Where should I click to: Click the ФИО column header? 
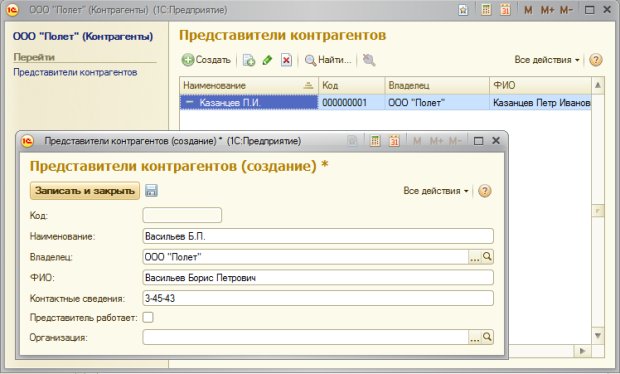[540, 85]
